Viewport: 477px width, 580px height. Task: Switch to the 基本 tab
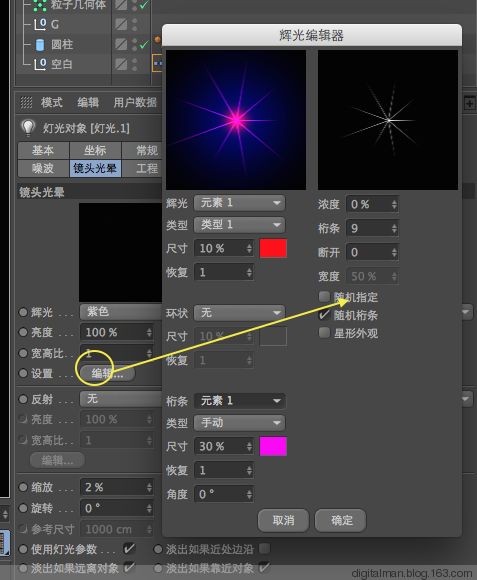coord(43,150)
